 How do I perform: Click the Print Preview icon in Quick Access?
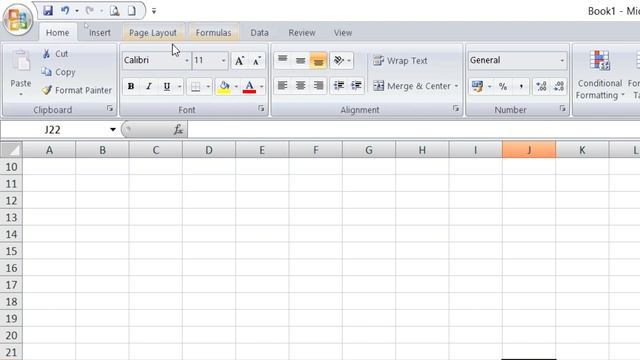[115, 11]
